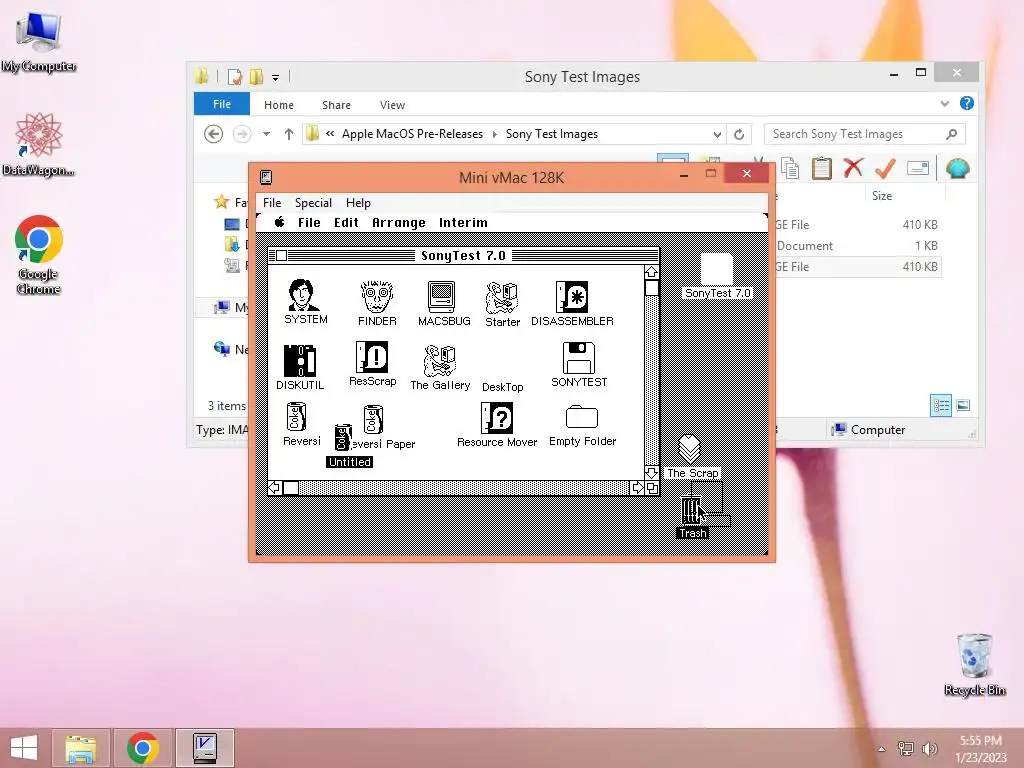Select the Empty Folder icon
1024x768 pixels.
581,417
